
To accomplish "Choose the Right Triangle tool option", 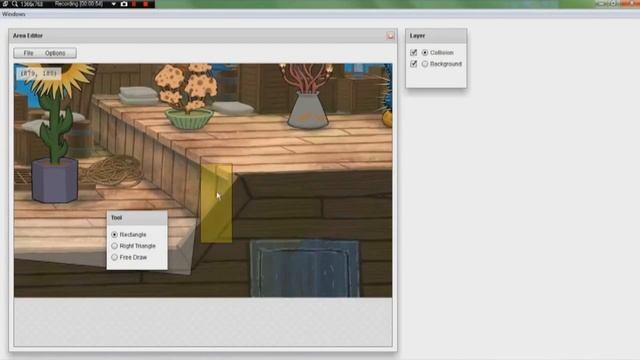I will pos(114,246).
